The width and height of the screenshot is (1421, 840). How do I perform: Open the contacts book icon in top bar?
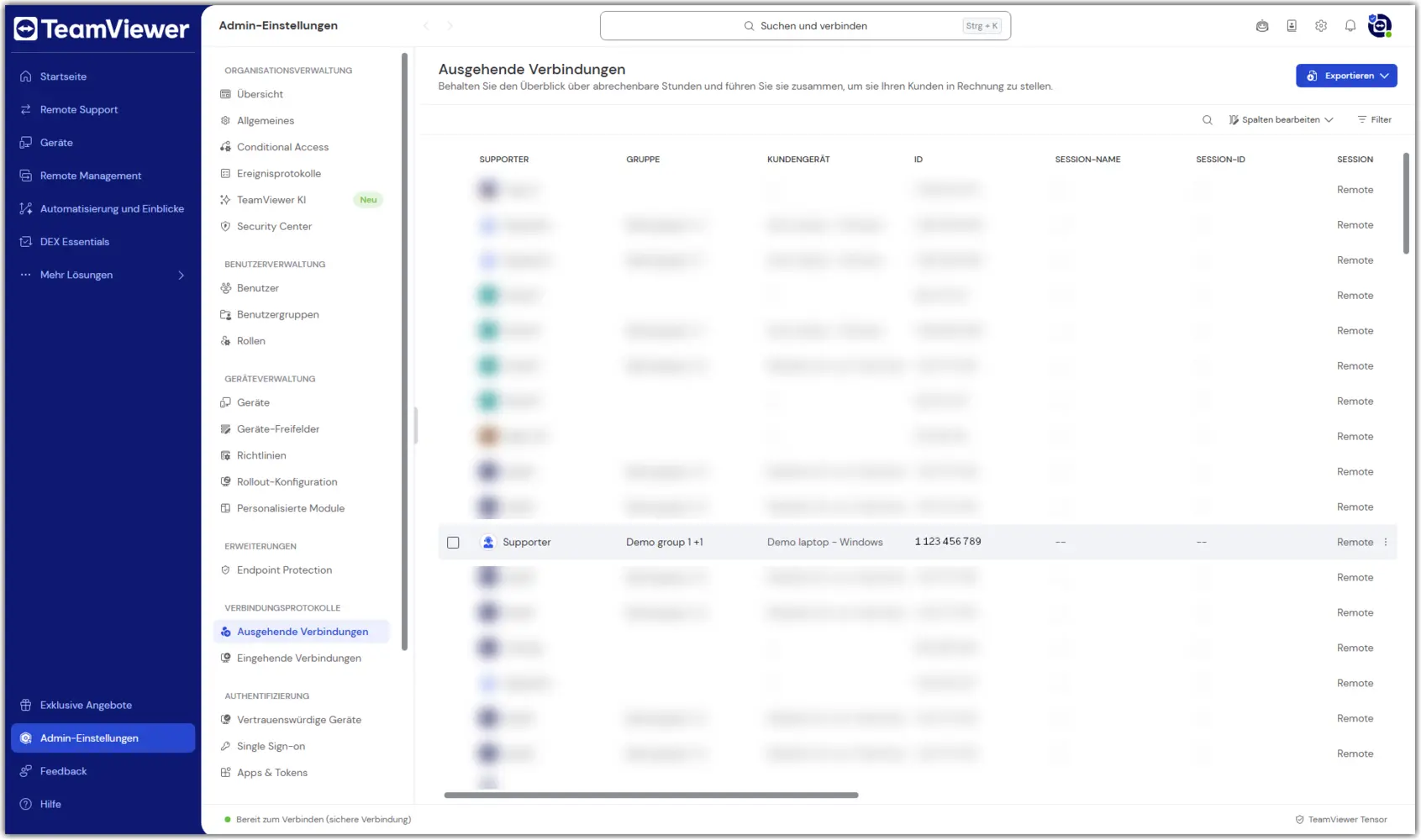pos(1292,26)
